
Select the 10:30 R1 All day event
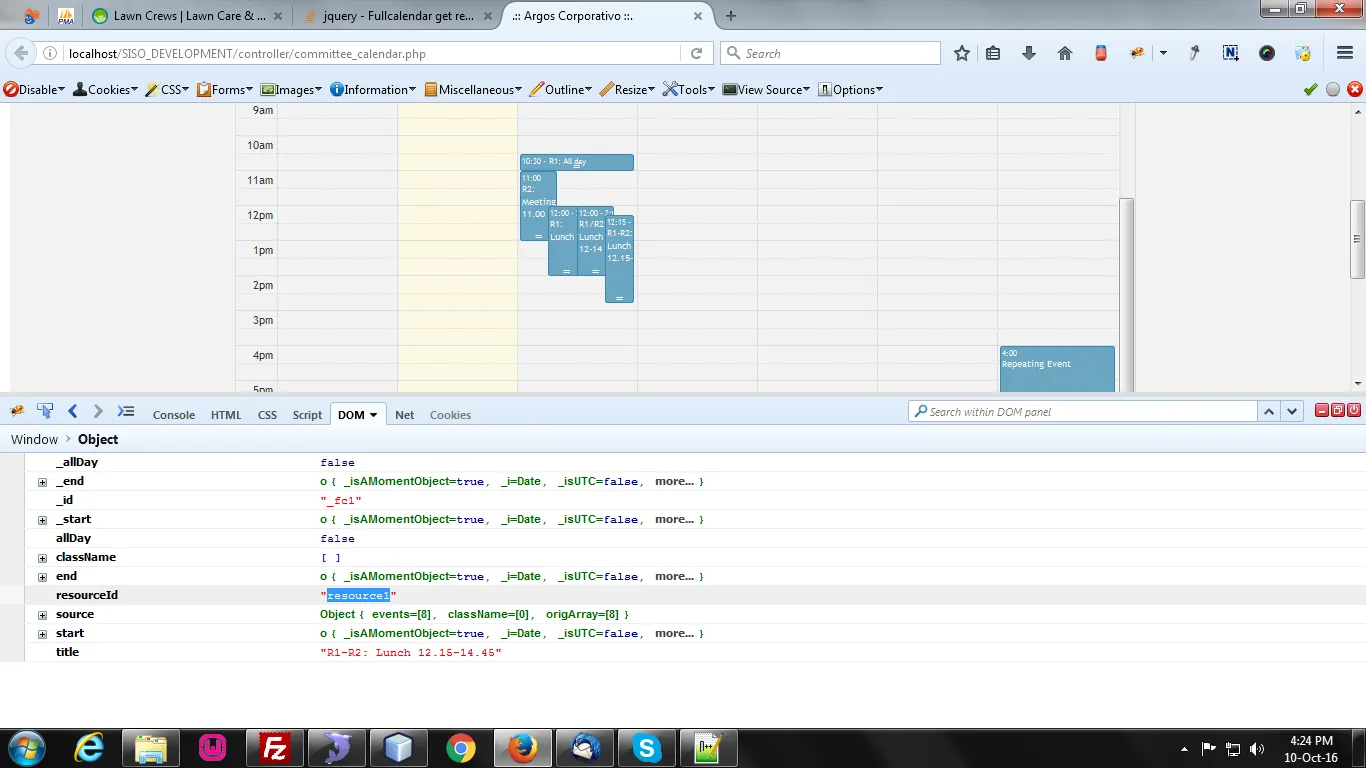[x=577, y=162]
